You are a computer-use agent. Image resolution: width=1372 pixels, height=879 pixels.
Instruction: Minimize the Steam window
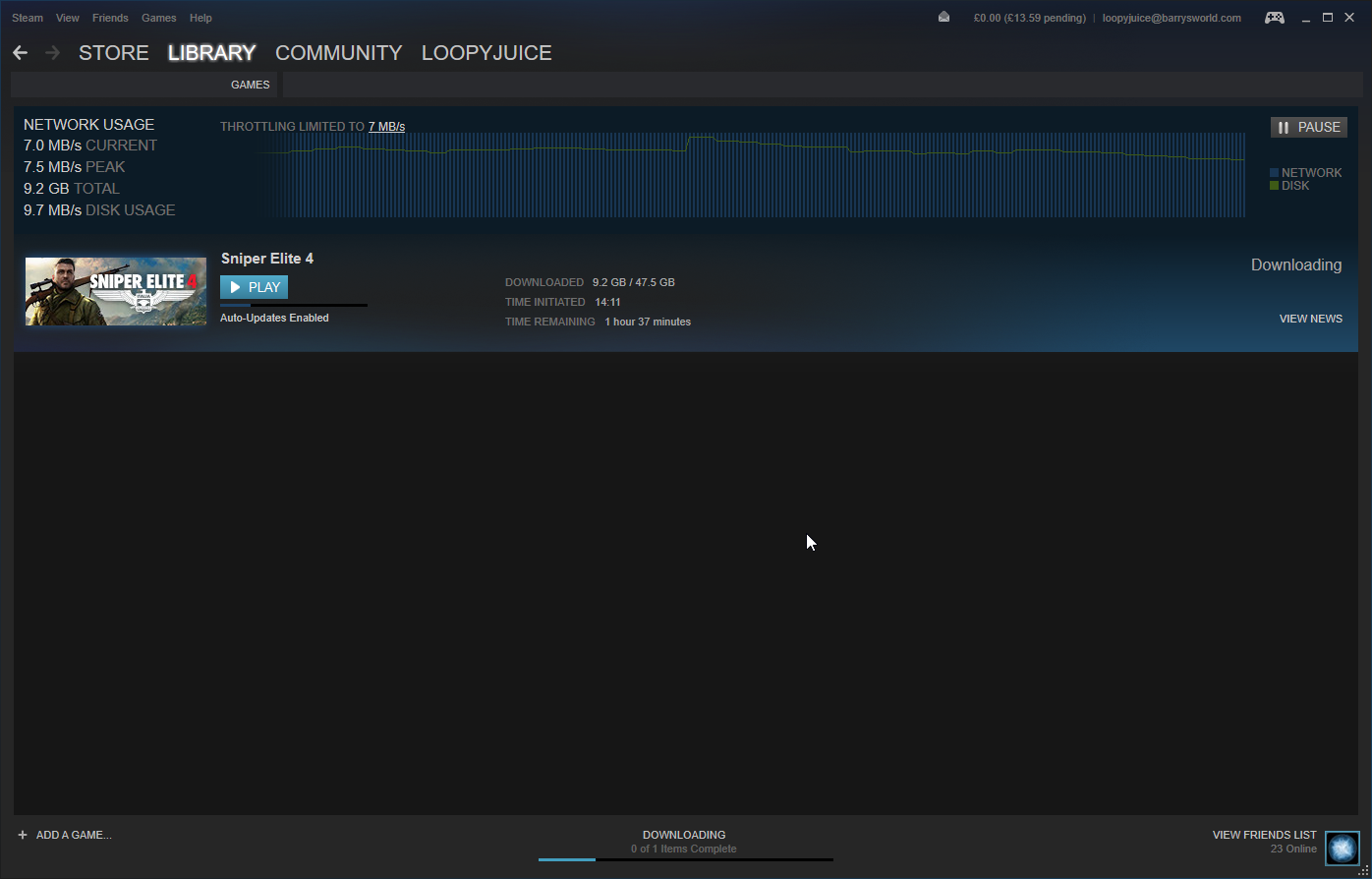(x=1306, y=18)
